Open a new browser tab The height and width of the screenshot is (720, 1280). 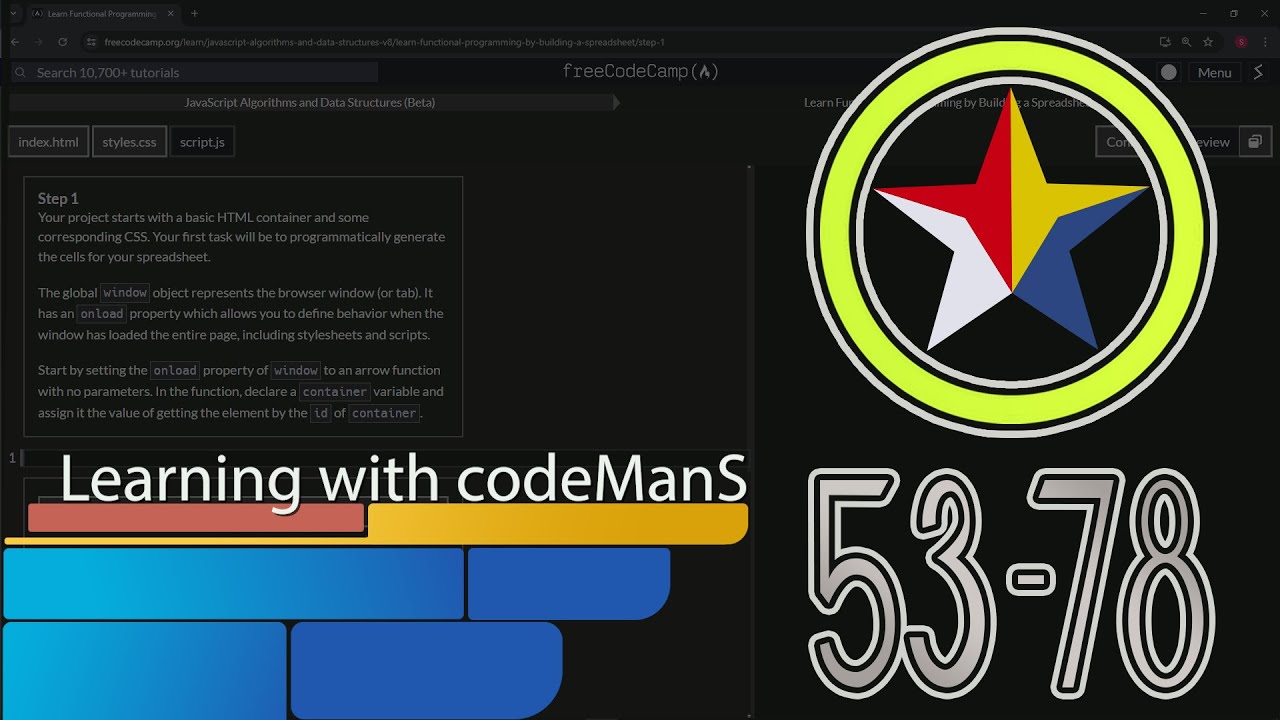click(194, 14)
